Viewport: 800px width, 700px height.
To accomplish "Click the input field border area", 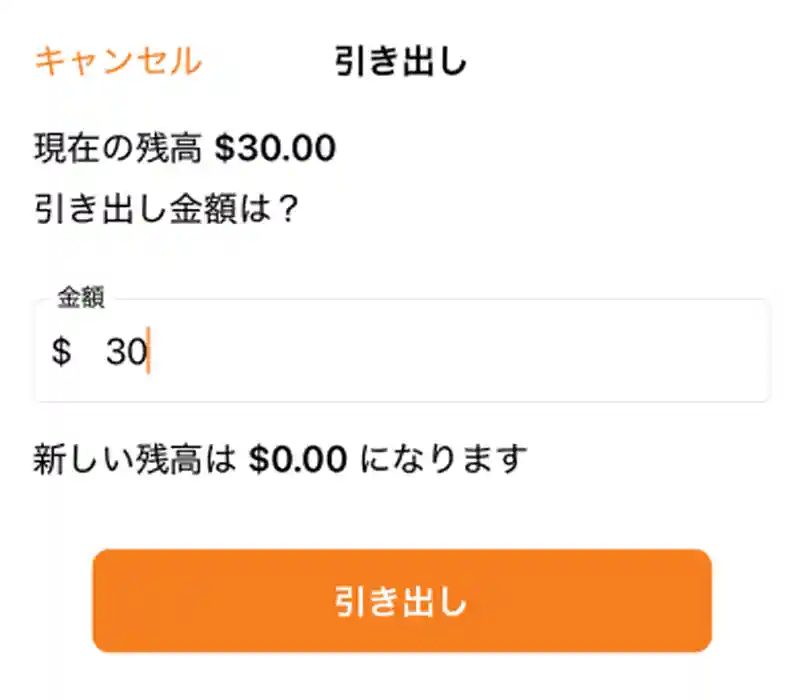I will (400, 393).
